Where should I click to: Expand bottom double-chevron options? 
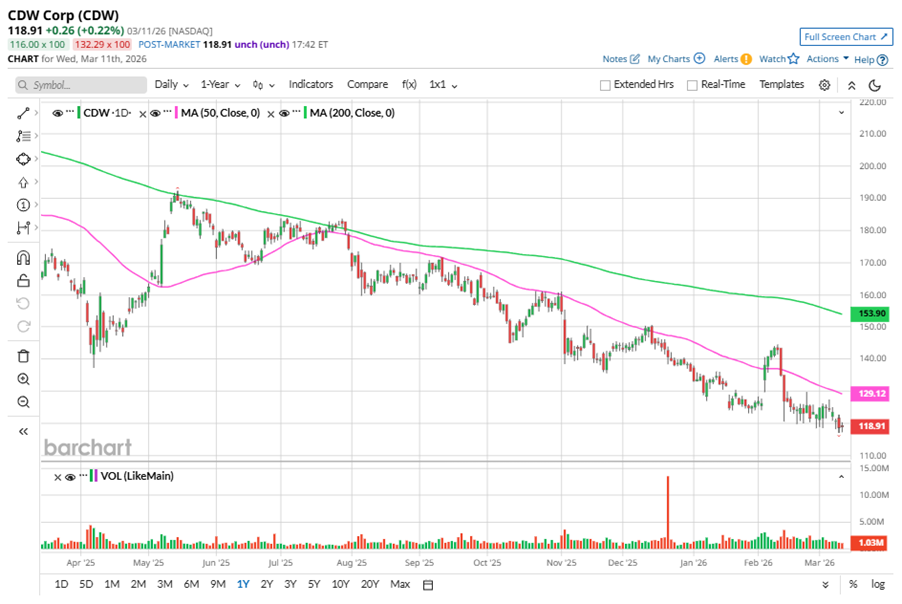pyautogui.click(x=825, y=584)
